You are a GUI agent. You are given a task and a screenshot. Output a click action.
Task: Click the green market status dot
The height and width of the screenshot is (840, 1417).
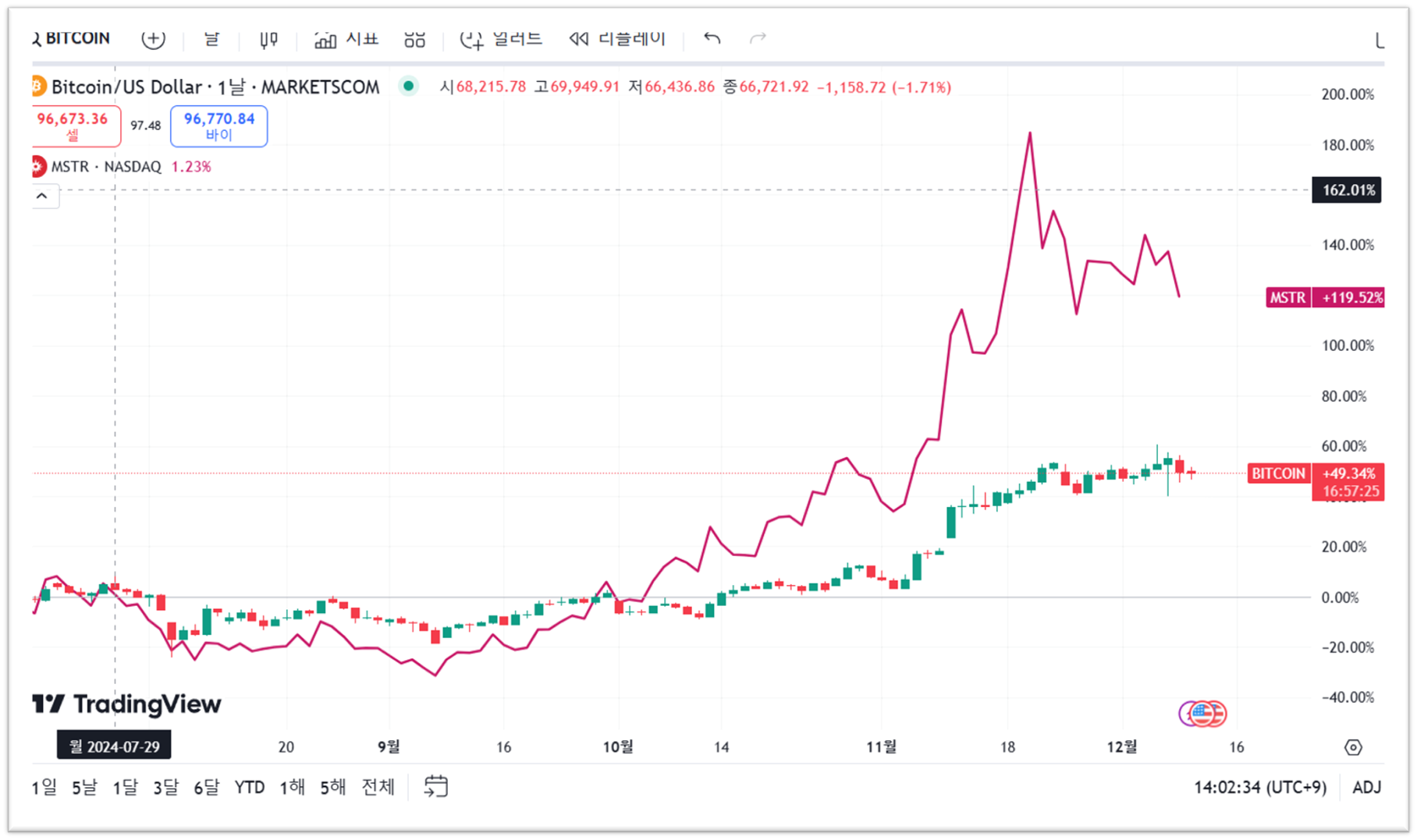(408, 86)
